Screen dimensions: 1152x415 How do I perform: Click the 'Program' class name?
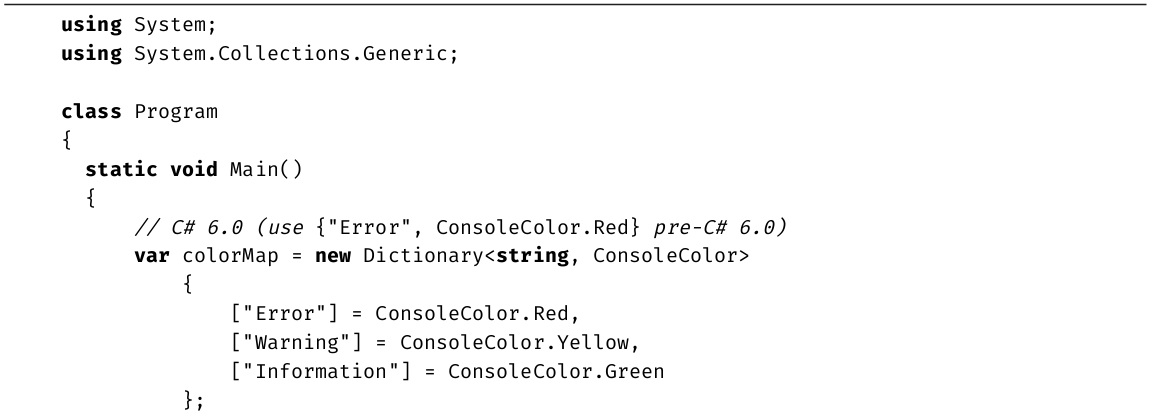tap(175, 111)
